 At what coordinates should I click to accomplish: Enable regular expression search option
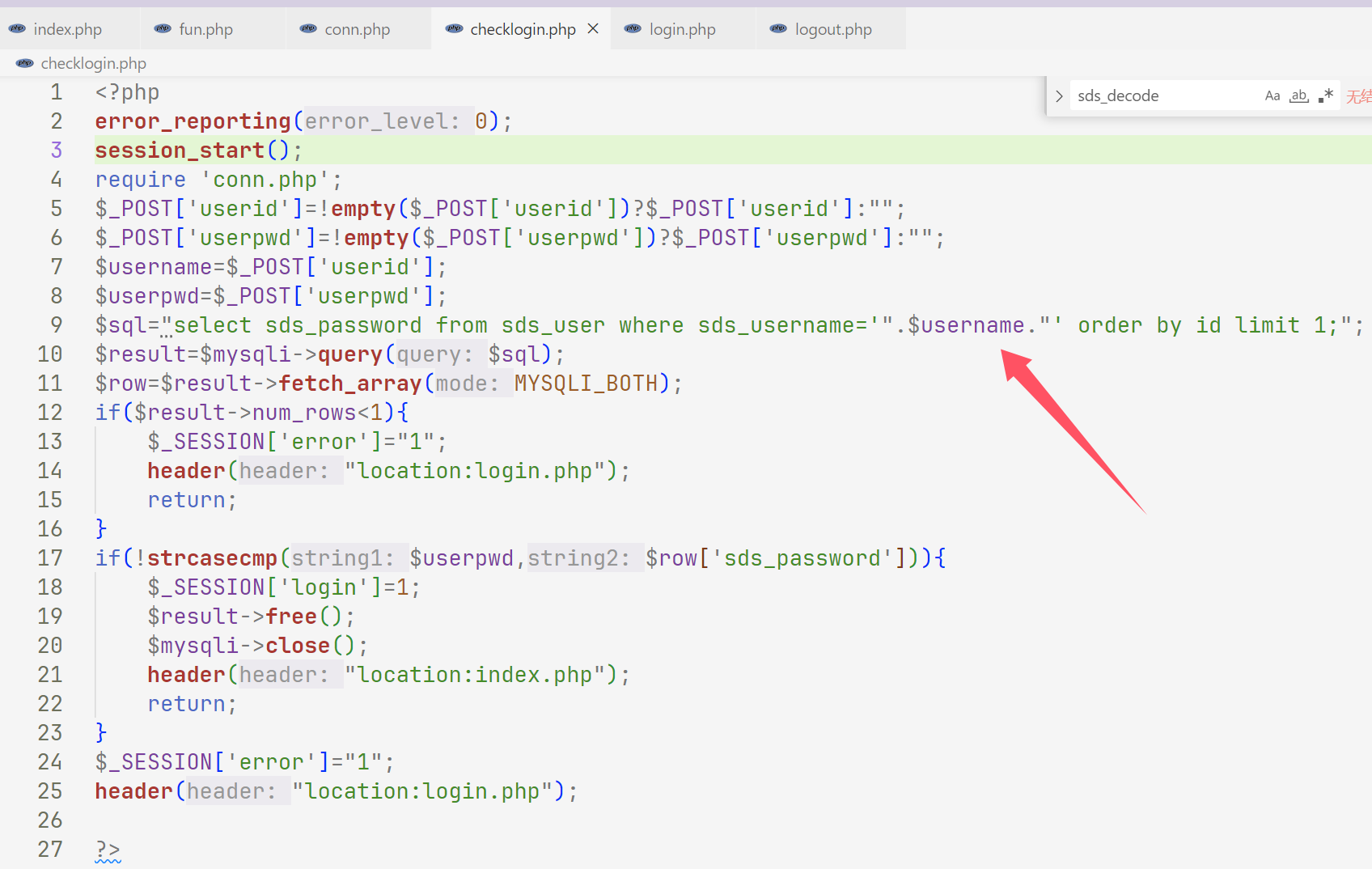(x=1325, y=96)
